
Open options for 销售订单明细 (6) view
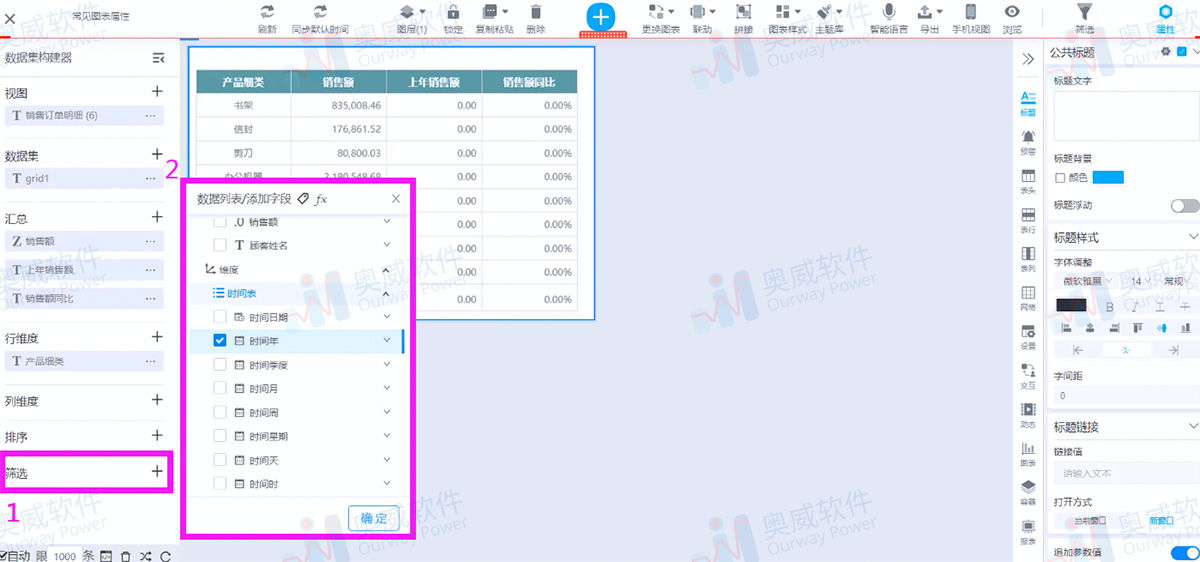point(151,116)
